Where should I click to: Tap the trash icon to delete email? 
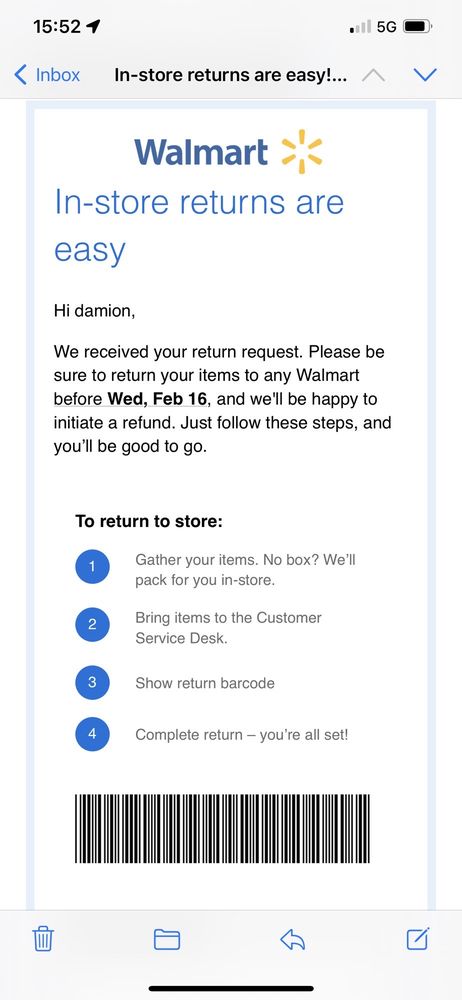pyautogui.click(x=43, y=939)
